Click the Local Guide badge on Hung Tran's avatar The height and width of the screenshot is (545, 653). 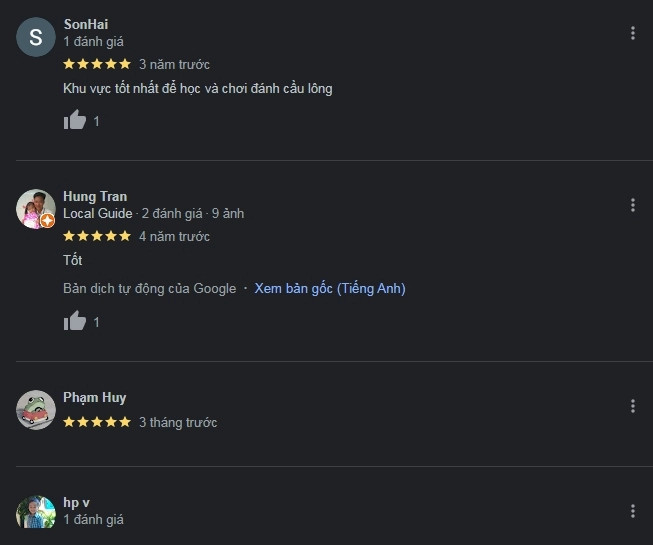pos(47,221)
